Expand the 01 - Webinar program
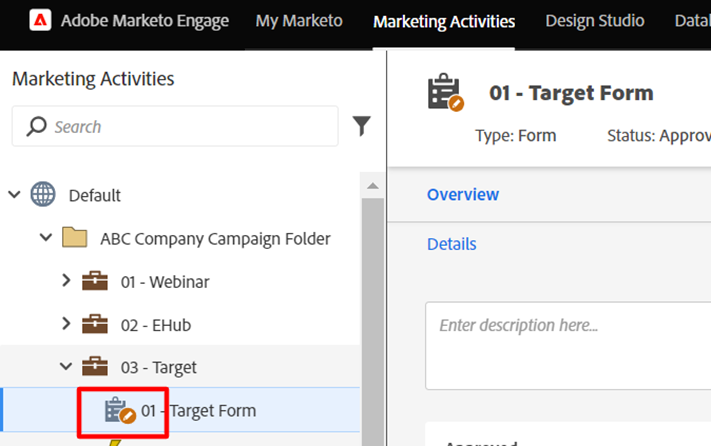Viewport: 711px width, 446px height. [x=66, y=281]
